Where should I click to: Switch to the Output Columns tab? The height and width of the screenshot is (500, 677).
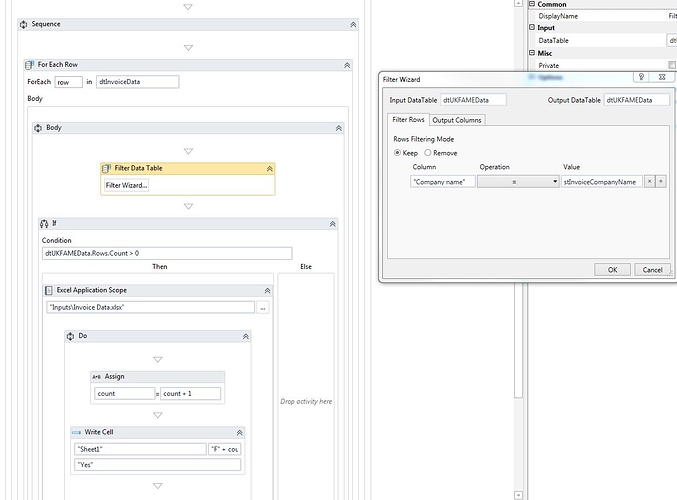(457, 120)
